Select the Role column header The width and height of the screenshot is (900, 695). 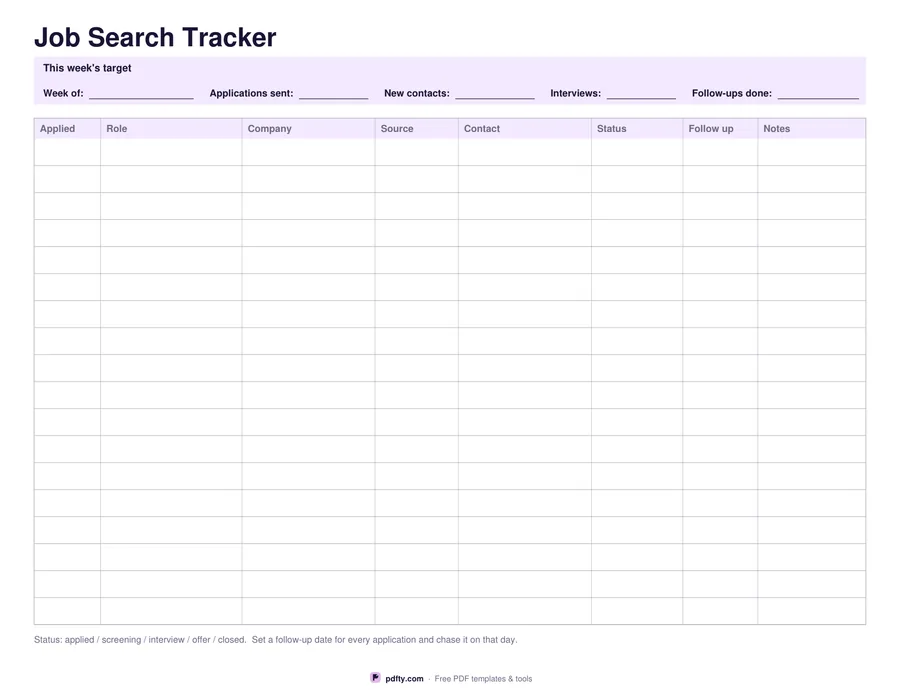(171, 129)
